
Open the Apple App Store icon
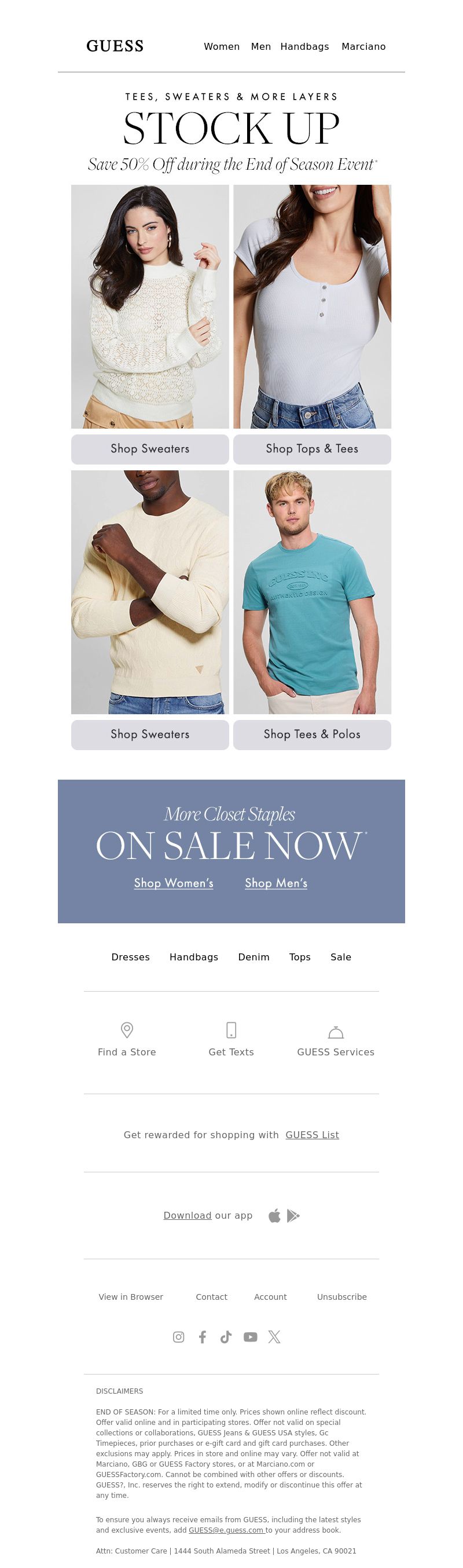[x=274, y=1216]
